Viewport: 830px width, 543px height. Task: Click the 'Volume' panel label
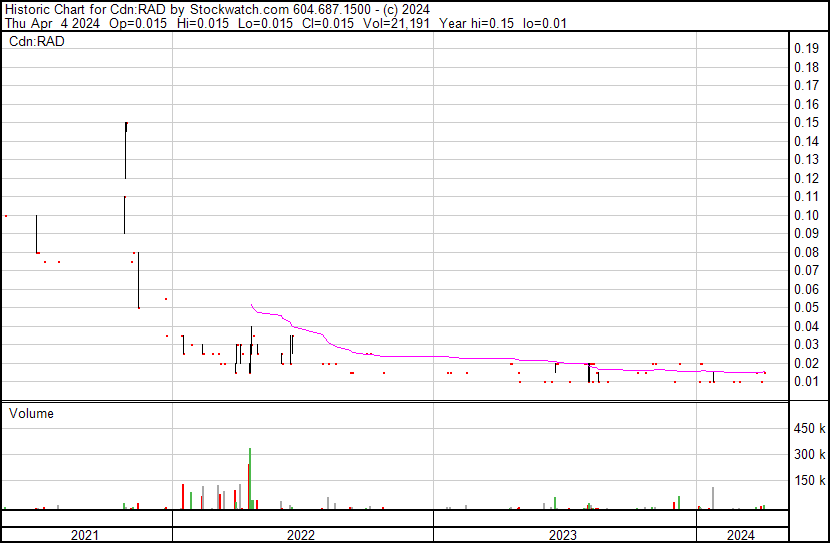pos(31,413)
